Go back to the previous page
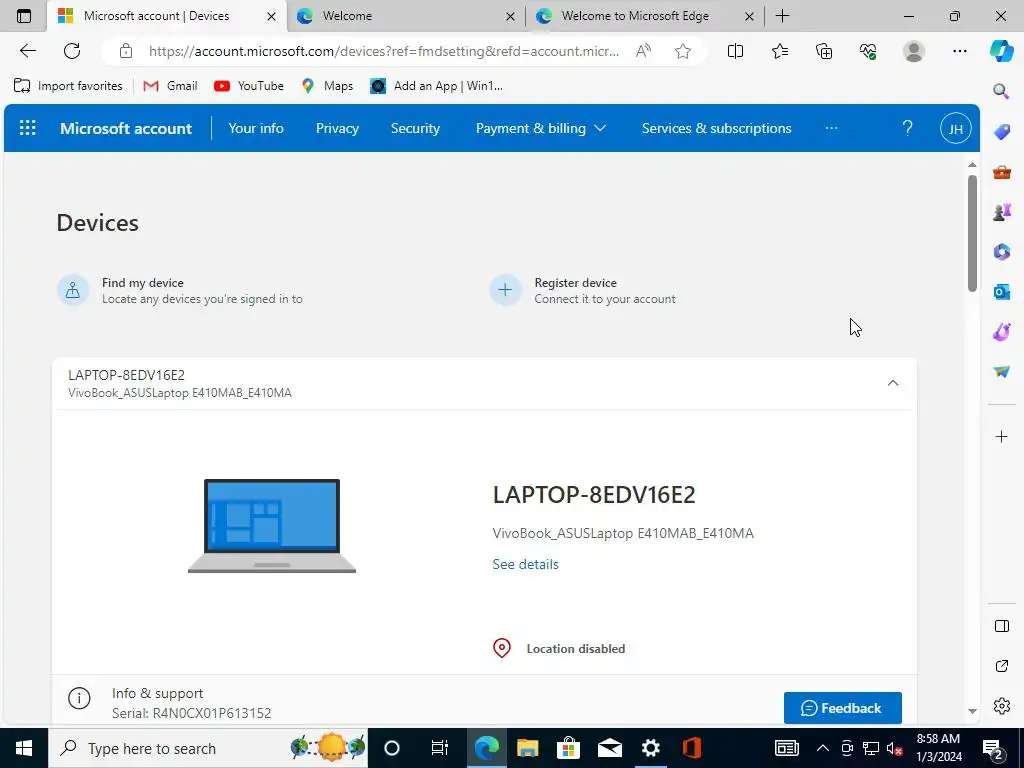Image resolution: width=1024 pixels, height=768 pixels. click(27, 51)
